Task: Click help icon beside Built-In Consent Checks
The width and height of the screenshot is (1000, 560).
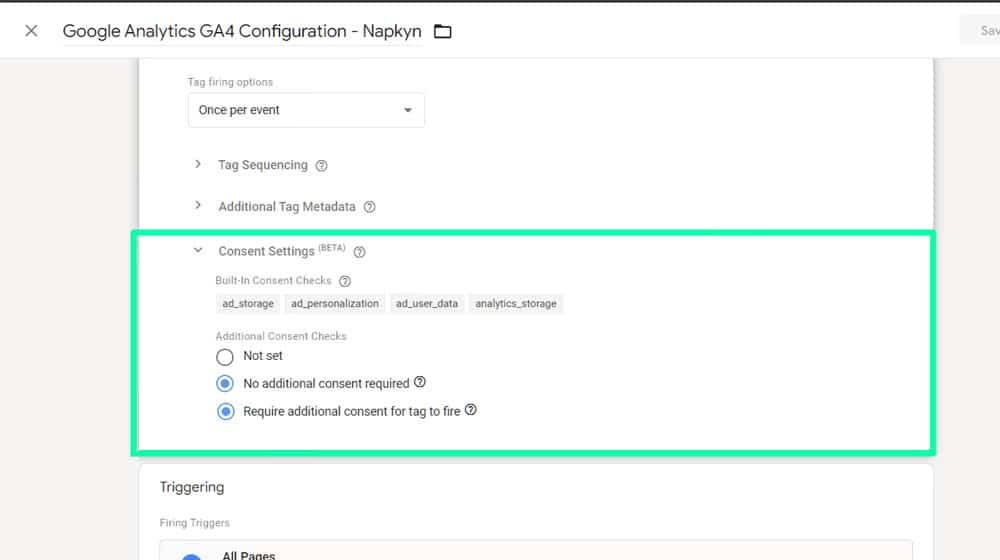Action: pos(345,281)
